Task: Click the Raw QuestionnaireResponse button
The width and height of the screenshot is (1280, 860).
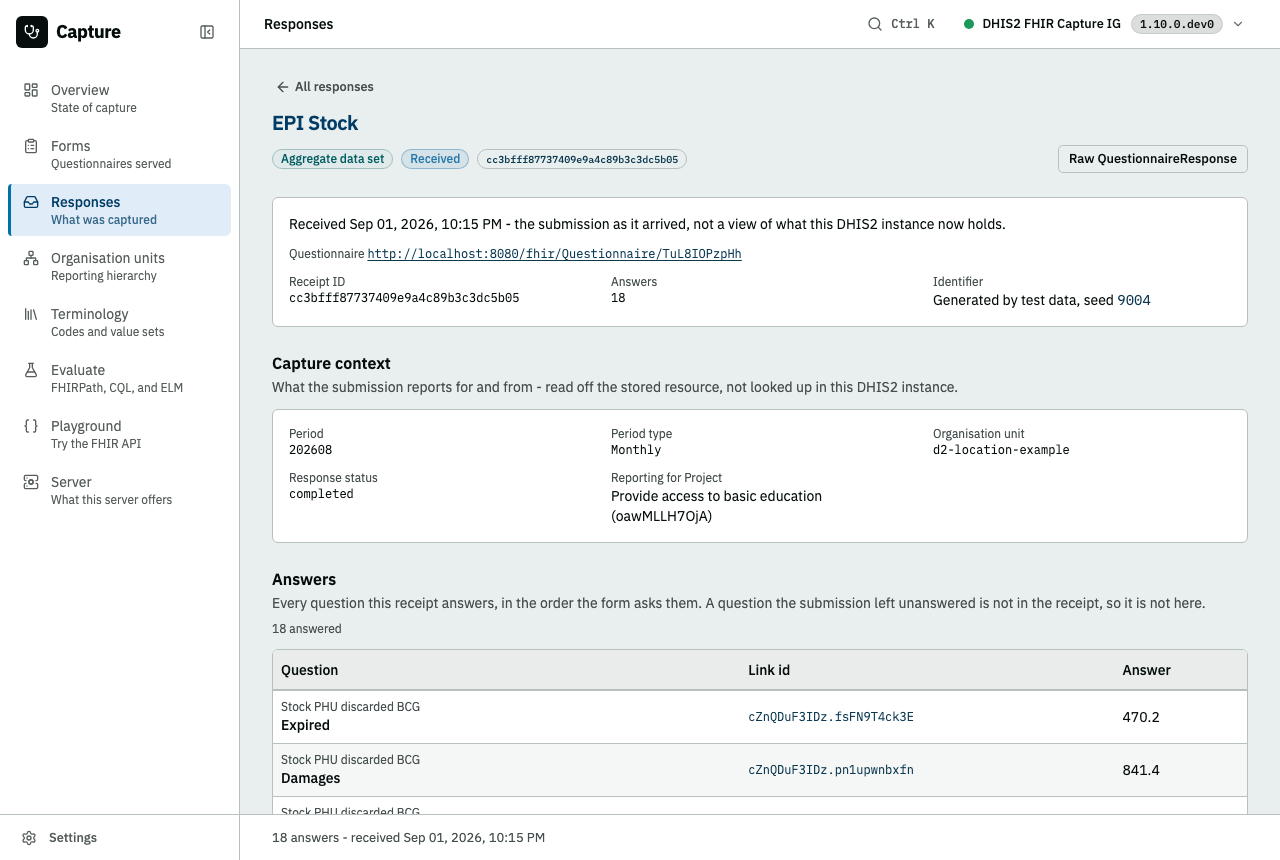Action: coord(1152,159)
